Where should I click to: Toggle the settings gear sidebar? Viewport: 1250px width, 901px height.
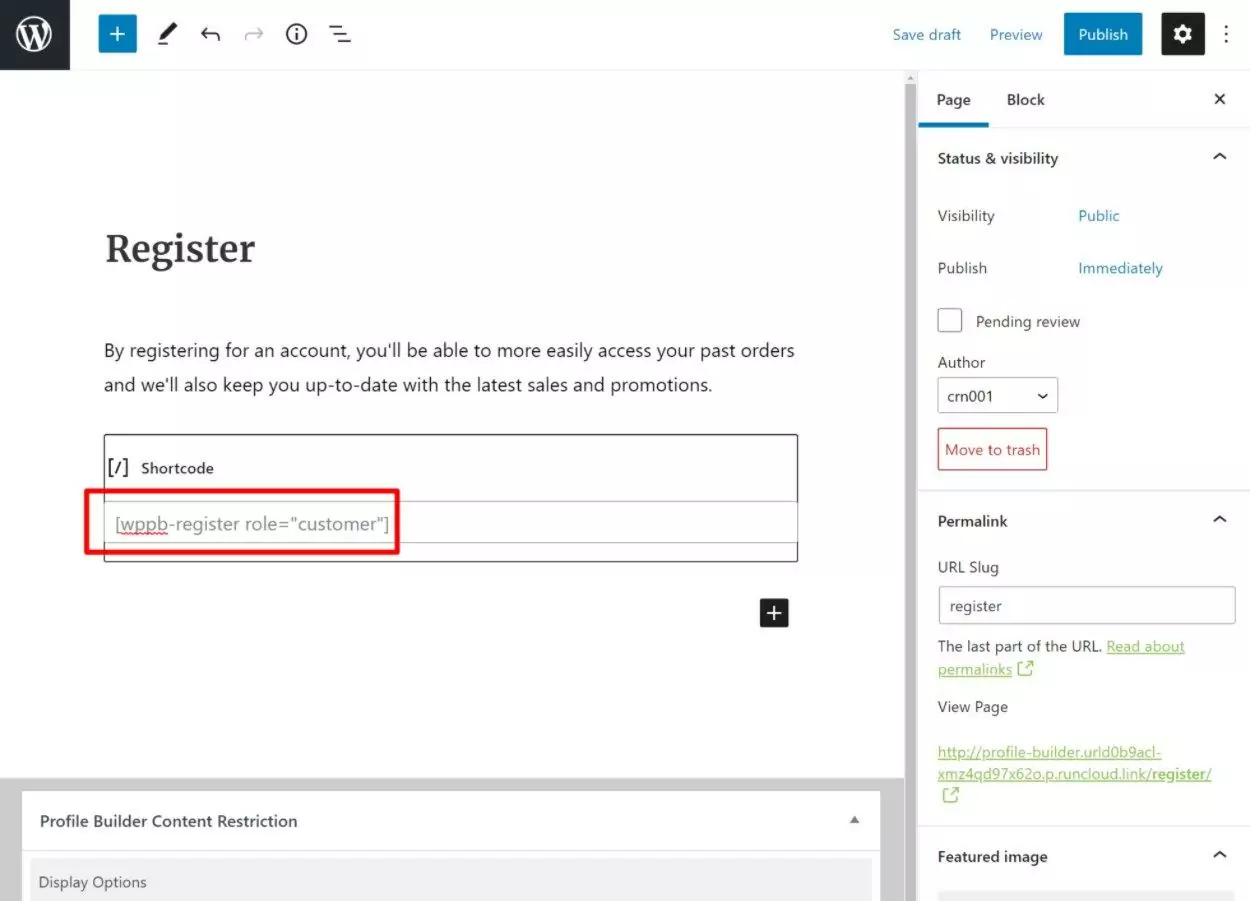tap(1182, 35)
